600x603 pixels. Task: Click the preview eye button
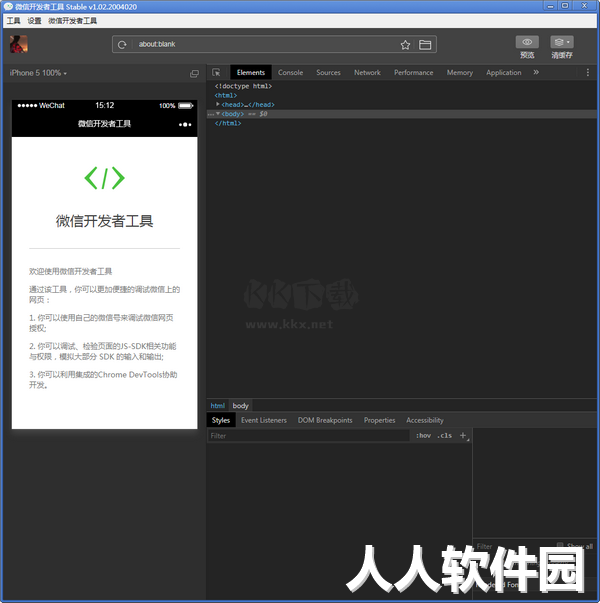click(527, 42)
